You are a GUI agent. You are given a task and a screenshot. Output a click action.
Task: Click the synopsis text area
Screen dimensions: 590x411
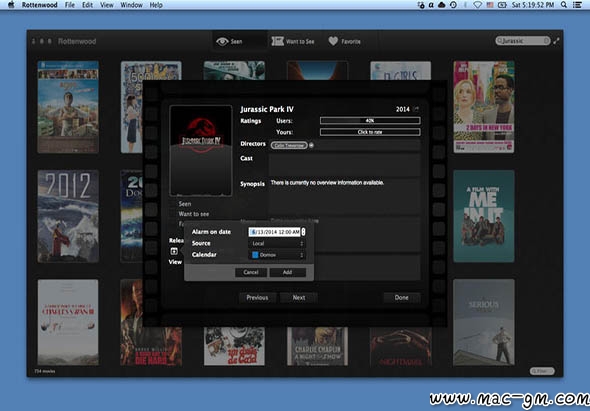point(344,196)
